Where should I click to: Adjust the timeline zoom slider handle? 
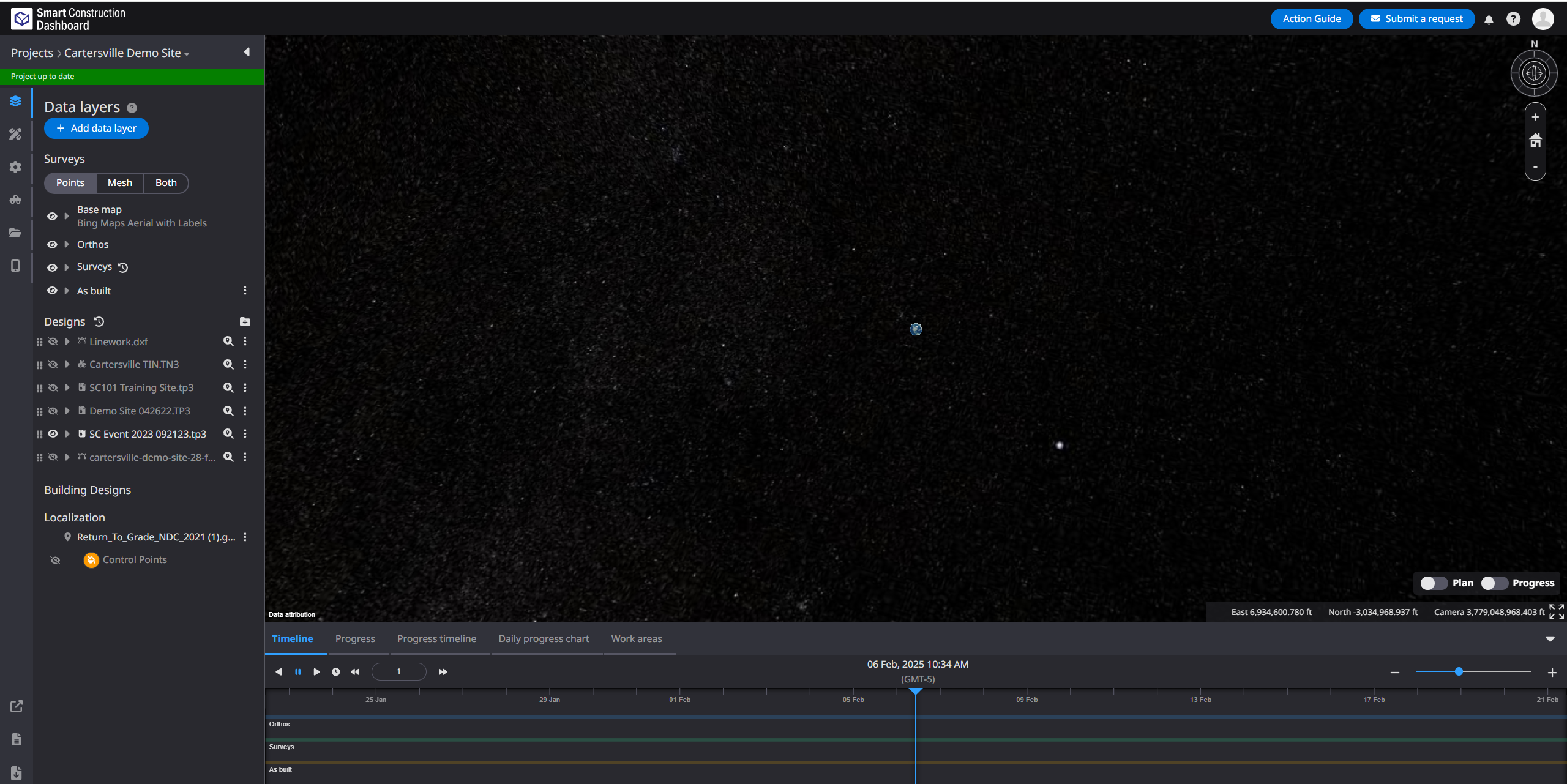point(1459,671)
